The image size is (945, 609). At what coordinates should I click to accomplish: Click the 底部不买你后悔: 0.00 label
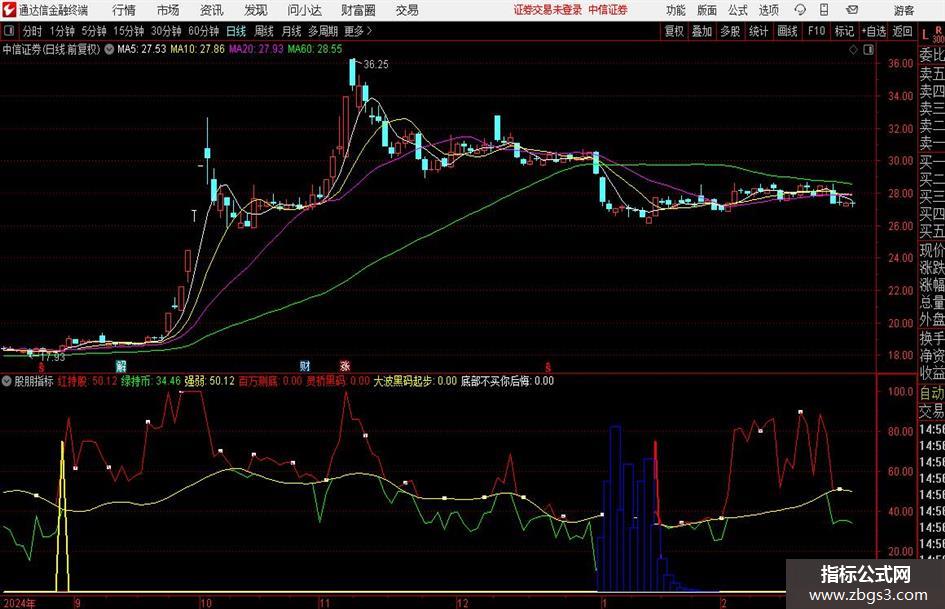click(x=507, y=381)
